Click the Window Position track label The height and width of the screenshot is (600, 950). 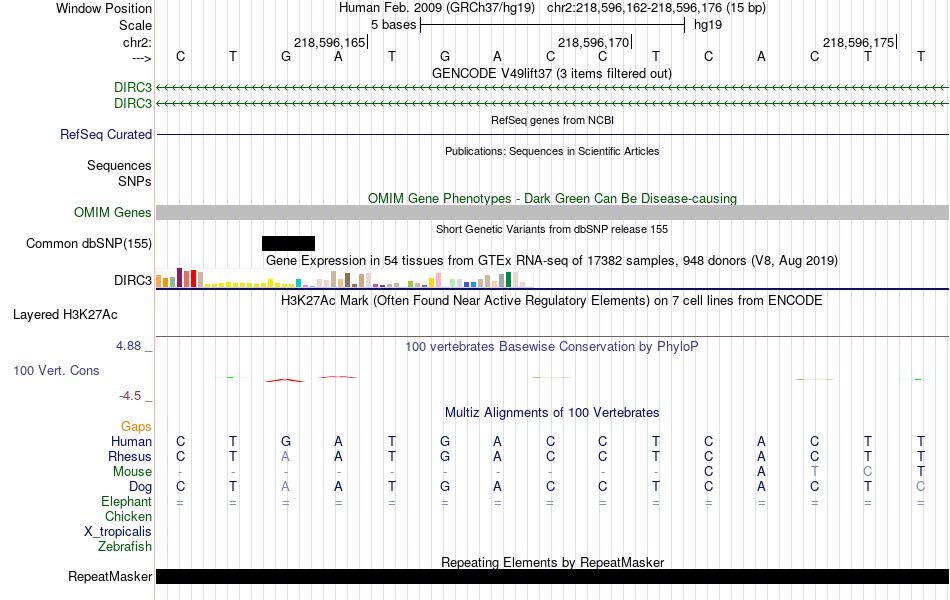click(x=104, y=8)
